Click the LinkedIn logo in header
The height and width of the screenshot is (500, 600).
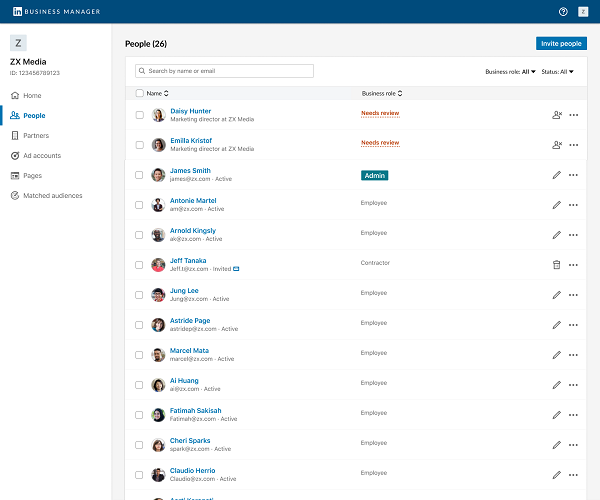coord(15,11)
